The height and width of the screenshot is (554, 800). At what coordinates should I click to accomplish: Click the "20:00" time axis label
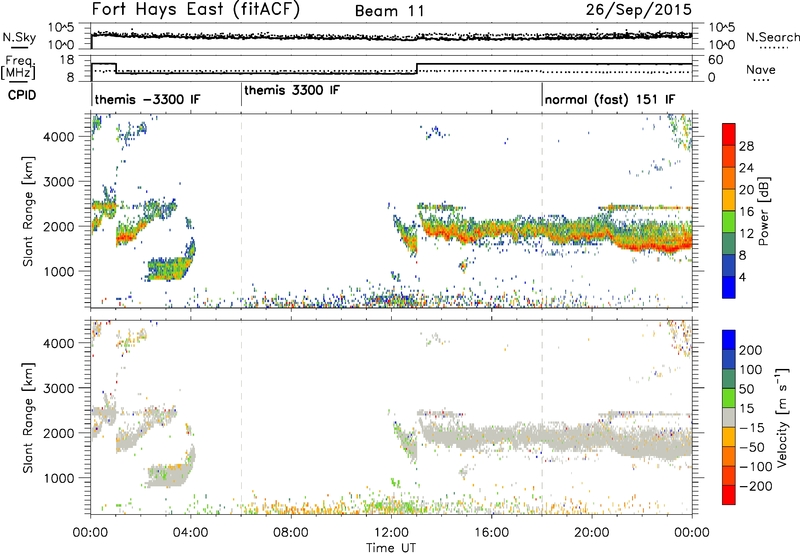(592, 533)
